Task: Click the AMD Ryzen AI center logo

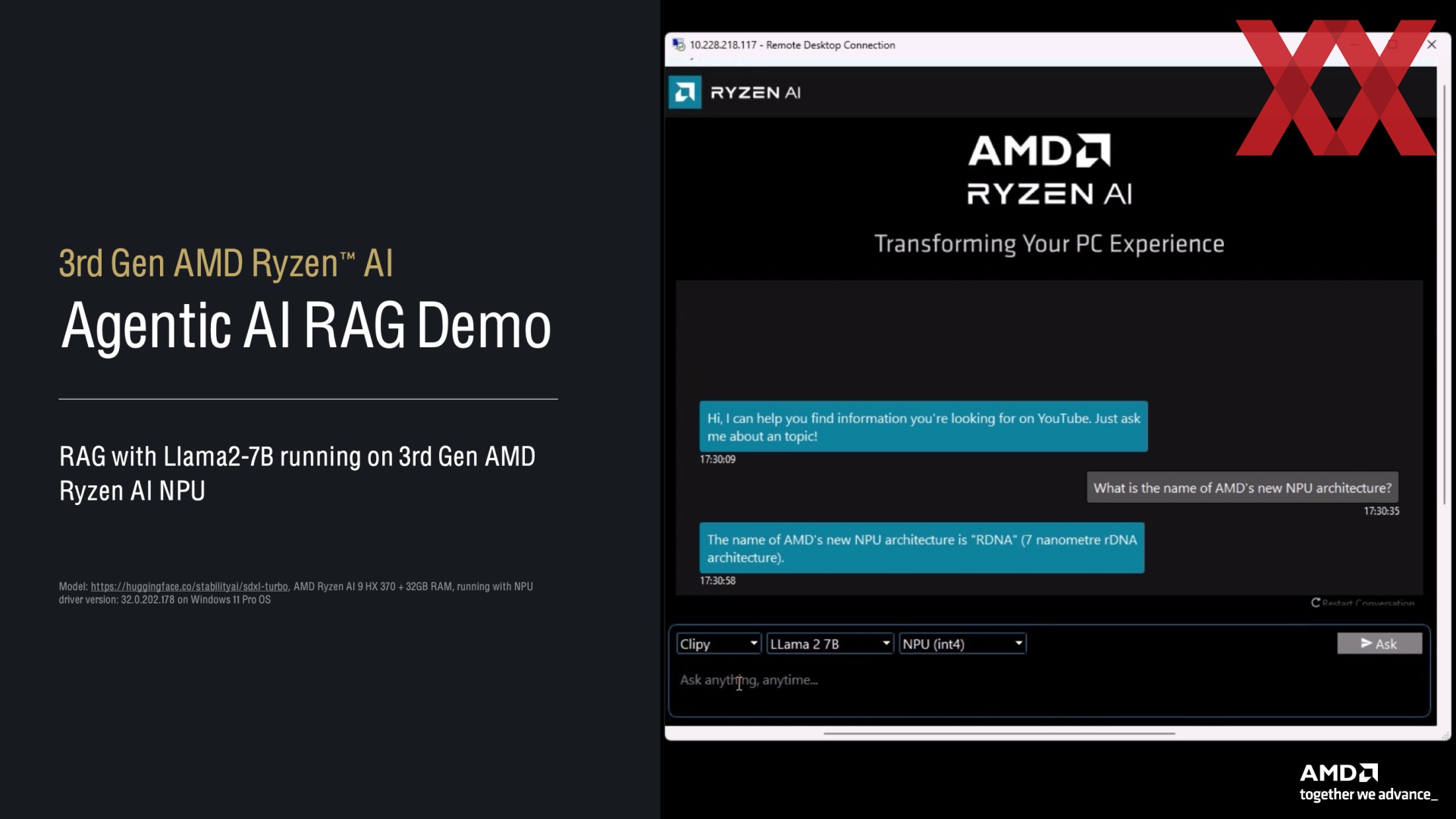Action: pyautogui.click(x=1050, y=170)
